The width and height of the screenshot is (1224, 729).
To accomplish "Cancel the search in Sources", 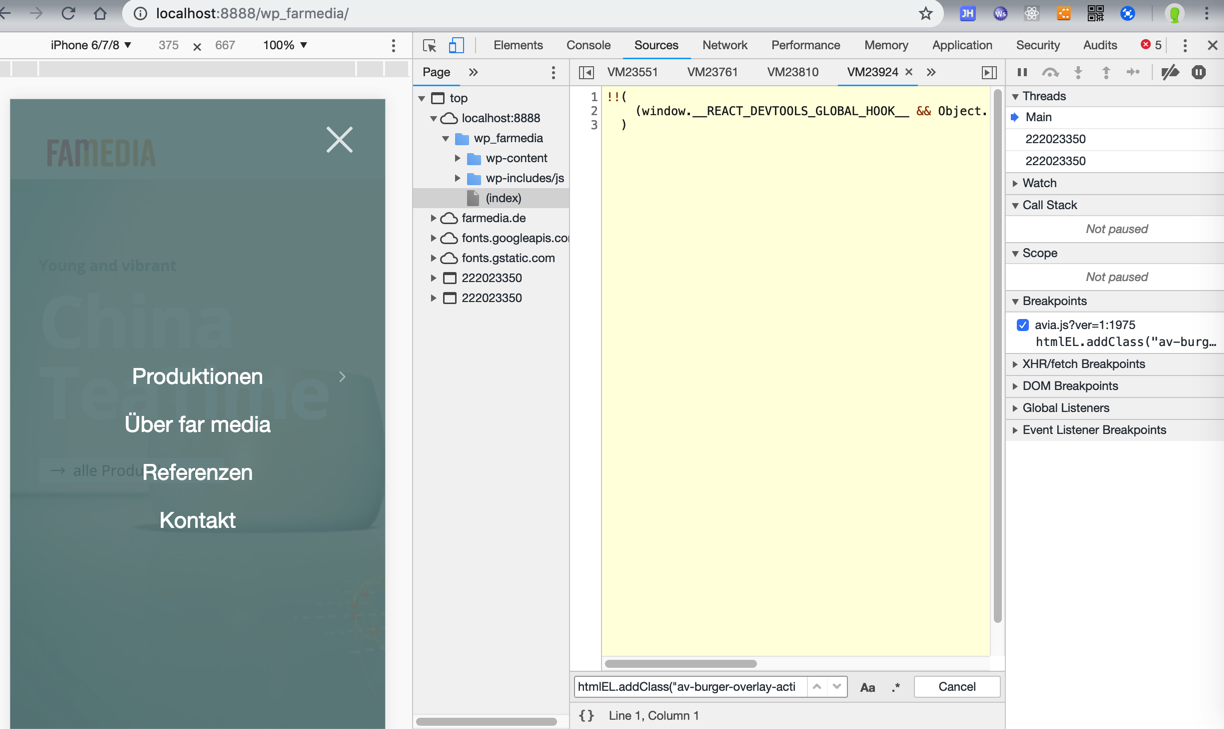I will (957, 687).
